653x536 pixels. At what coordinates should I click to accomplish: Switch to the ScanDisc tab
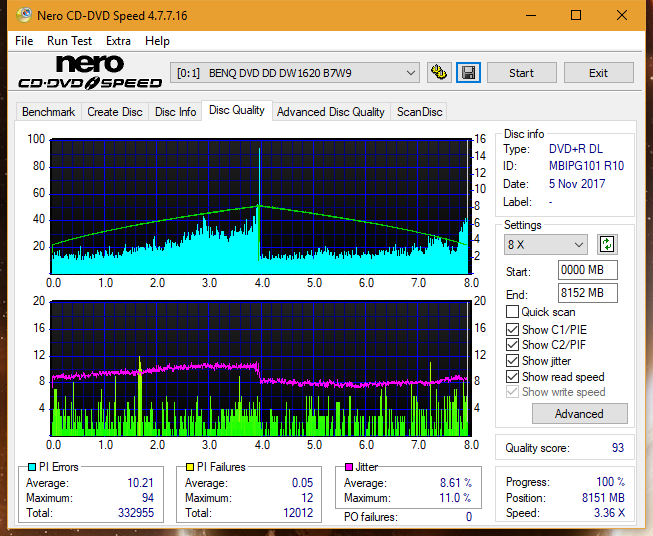[x=419, y=112]
